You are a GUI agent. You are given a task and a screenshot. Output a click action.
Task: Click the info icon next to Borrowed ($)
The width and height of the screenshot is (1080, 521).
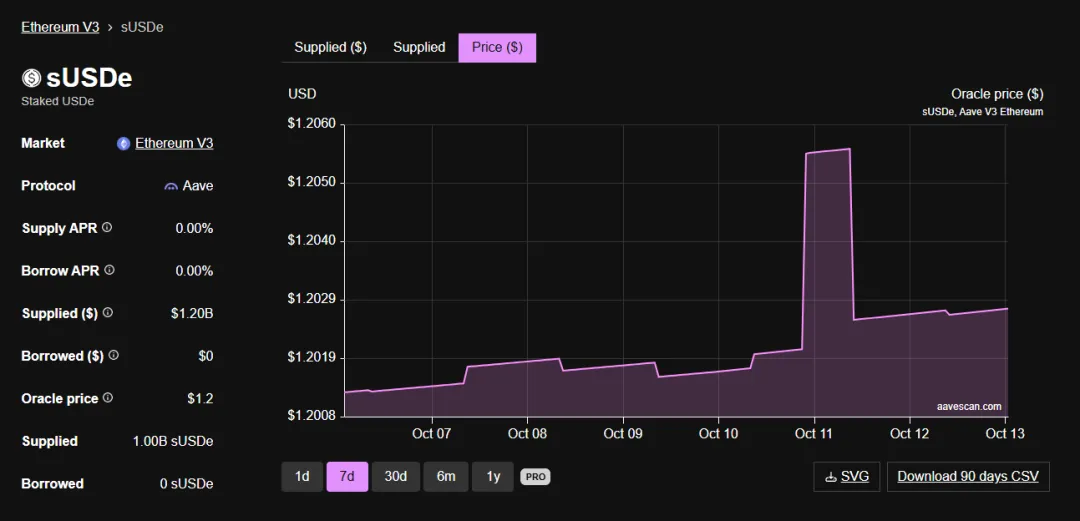pos(113,355)
